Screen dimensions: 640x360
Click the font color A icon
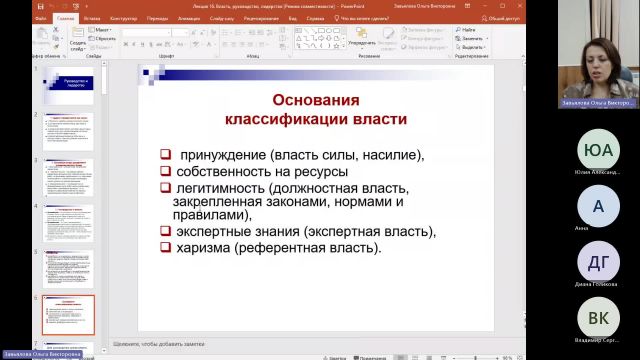point(209,44)
